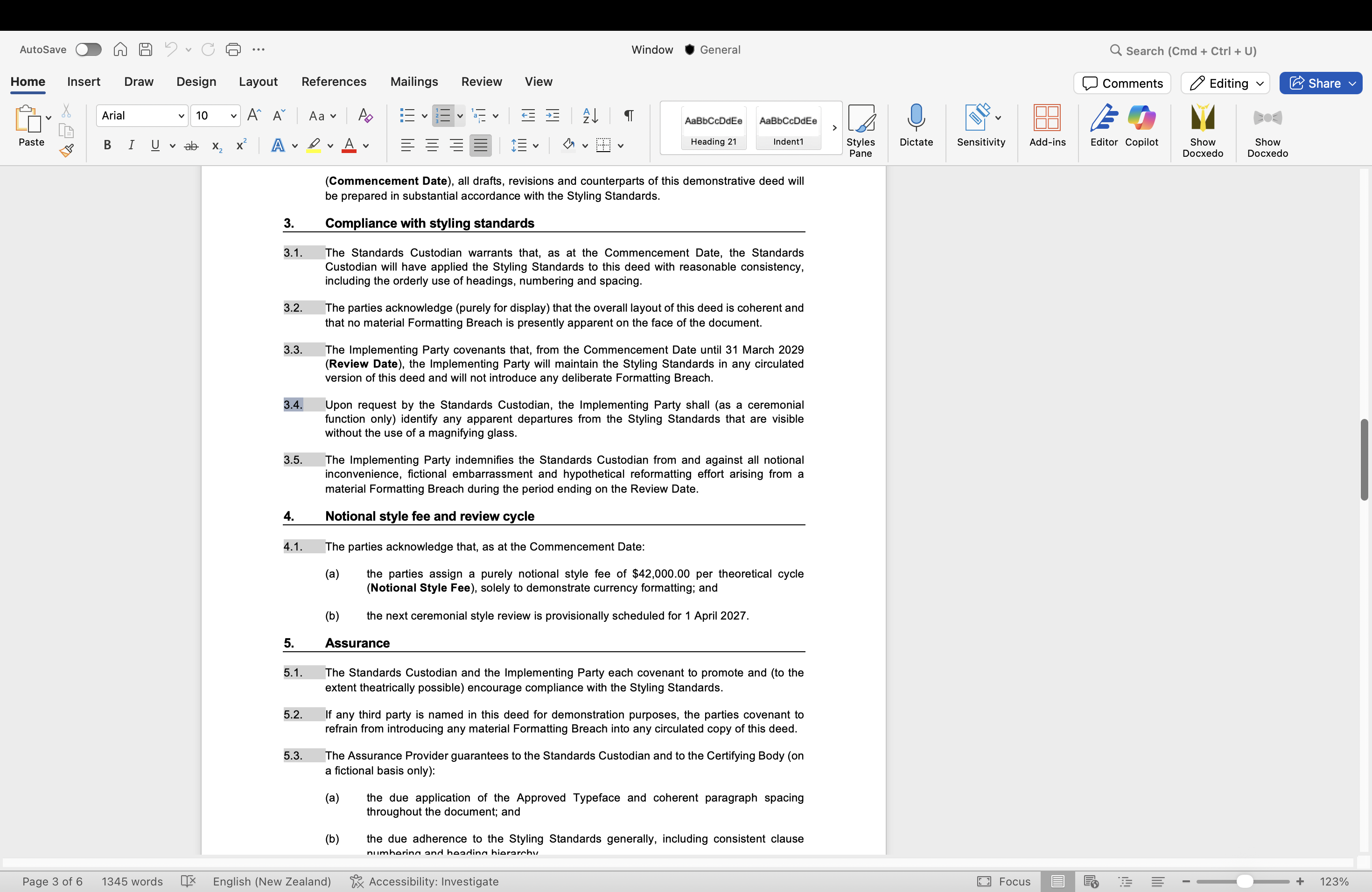Expand the styles gallery chevron
Screen dimensions: 1372x892
(834, 128)
